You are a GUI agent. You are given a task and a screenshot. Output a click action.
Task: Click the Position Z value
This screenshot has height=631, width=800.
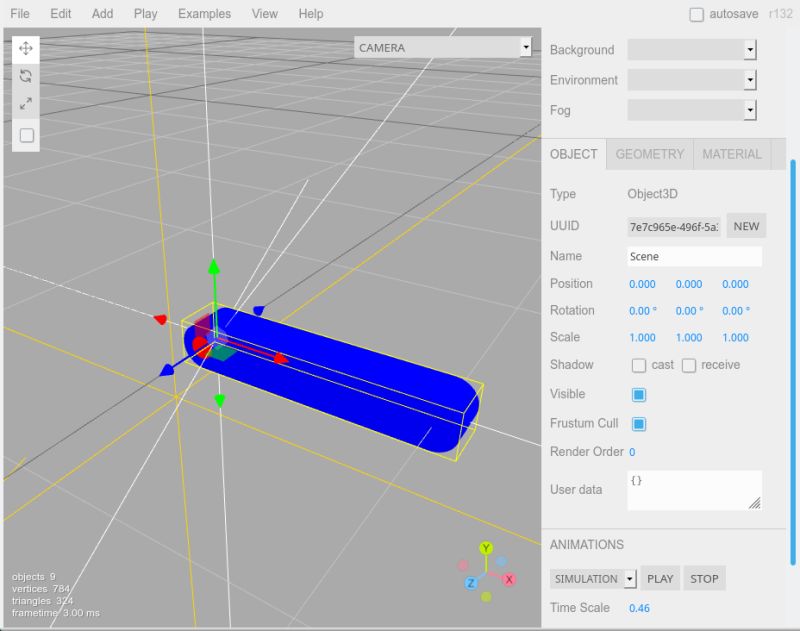tap(735, 284)
